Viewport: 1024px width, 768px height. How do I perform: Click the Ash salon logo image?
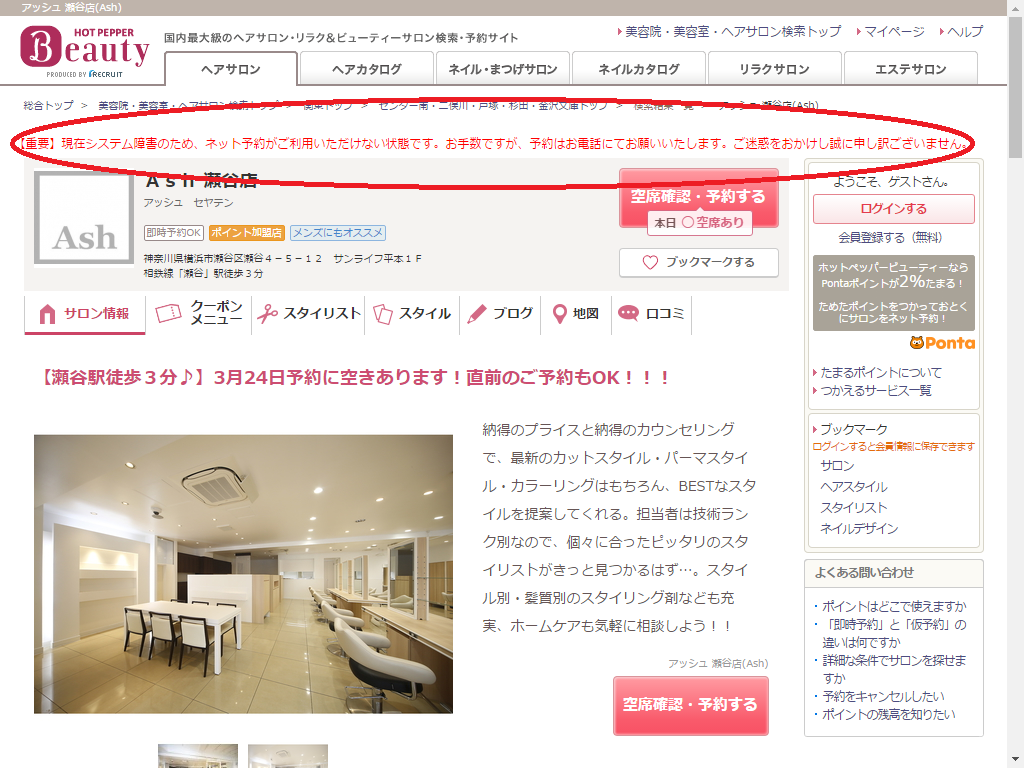point(84,219)
